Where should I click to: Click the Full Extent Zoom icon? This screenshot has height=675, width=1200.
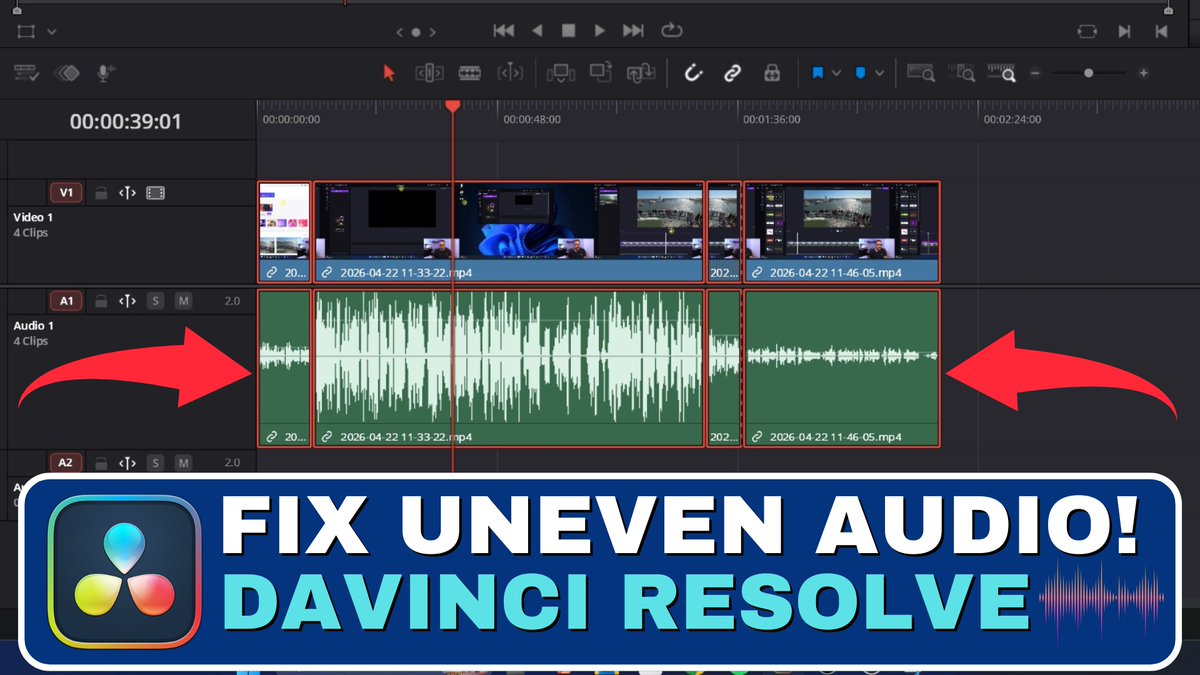pyautogui.click(x=920, y=73)
